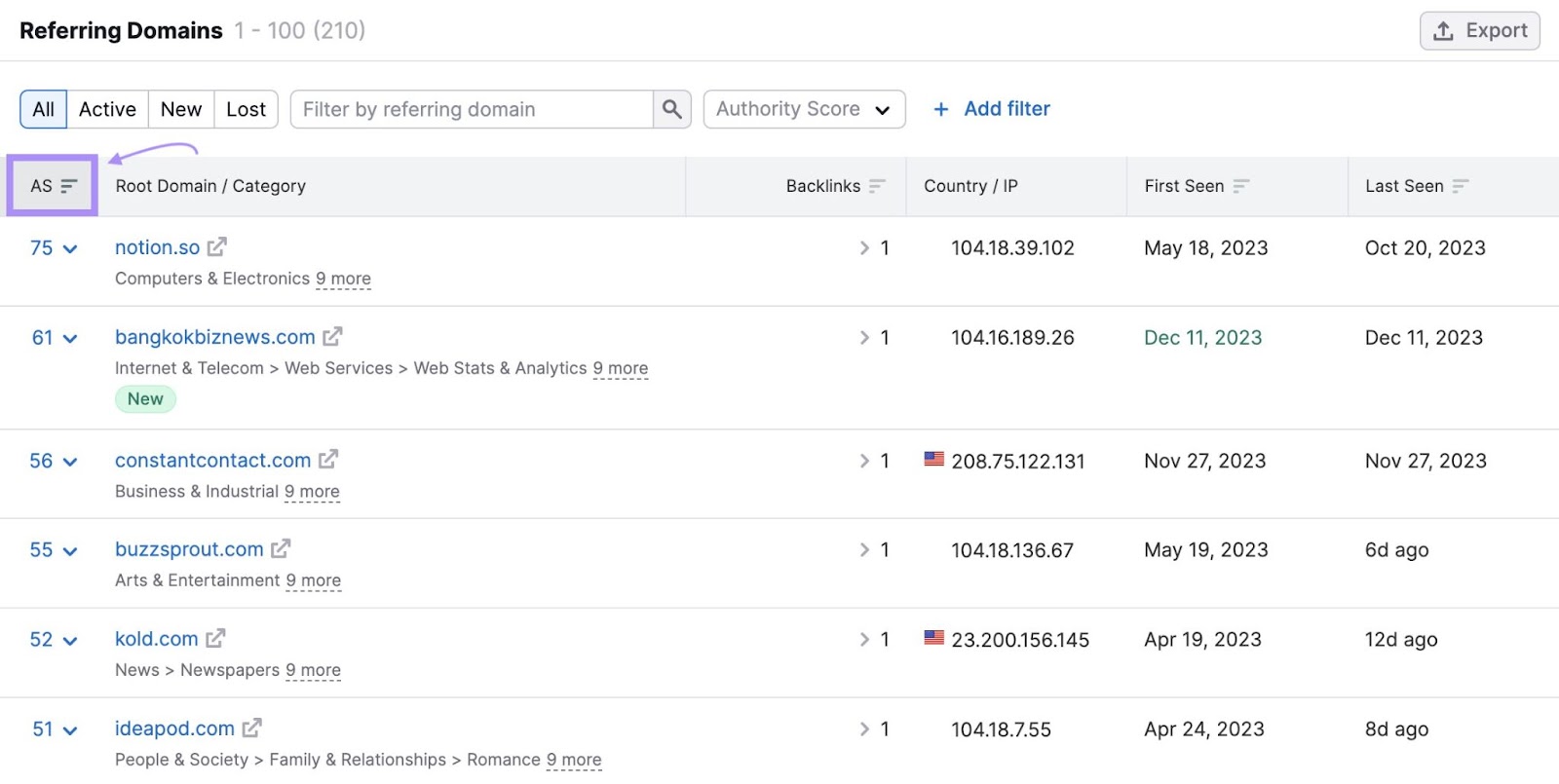1559x784 pixels.
Task: Expand authority score 56 for constantcontact.com
Action: click(x=54, y=461)
